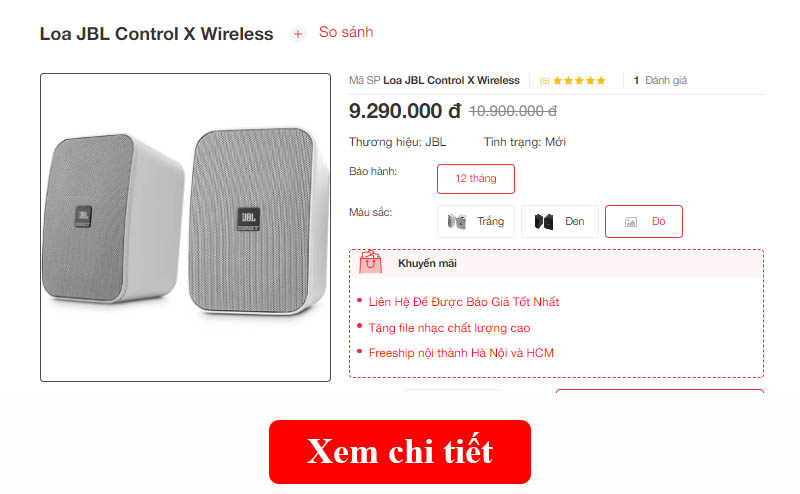Click the Loa JBL Control X Wireless title

[x=157, y=34]
